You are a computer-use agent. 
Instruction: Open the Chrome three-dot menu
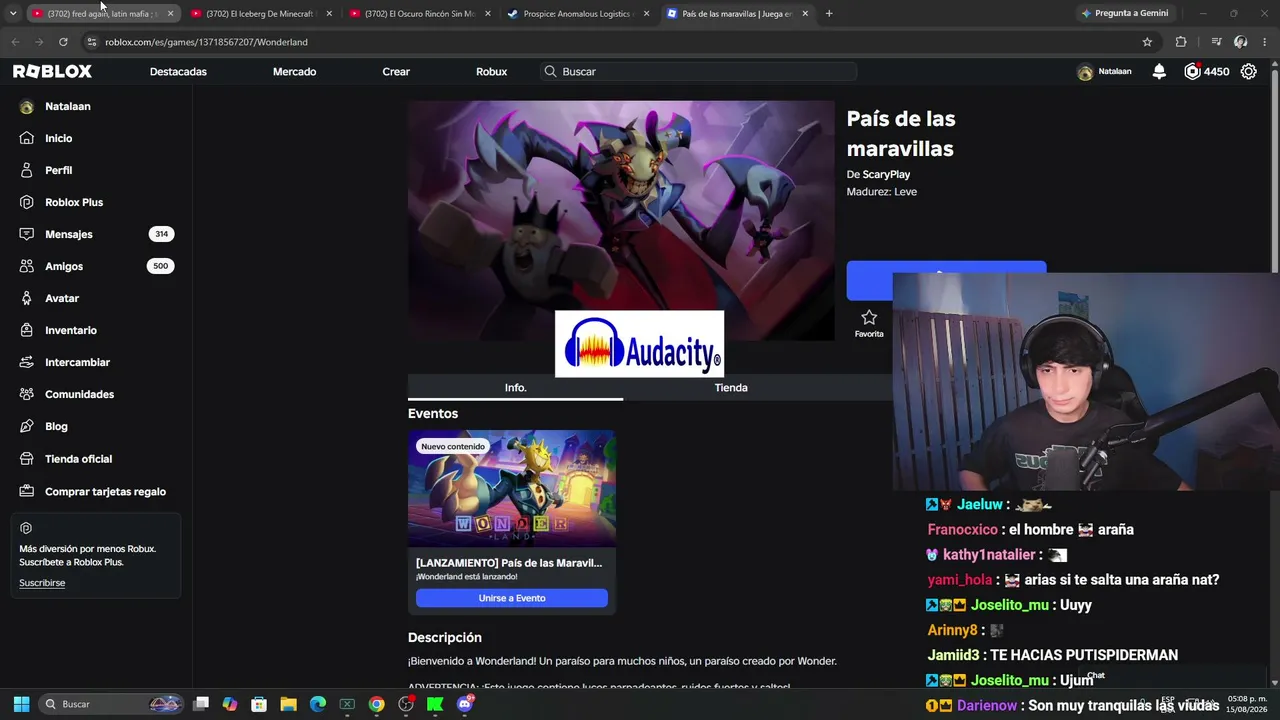click(x=1265, y=42)
